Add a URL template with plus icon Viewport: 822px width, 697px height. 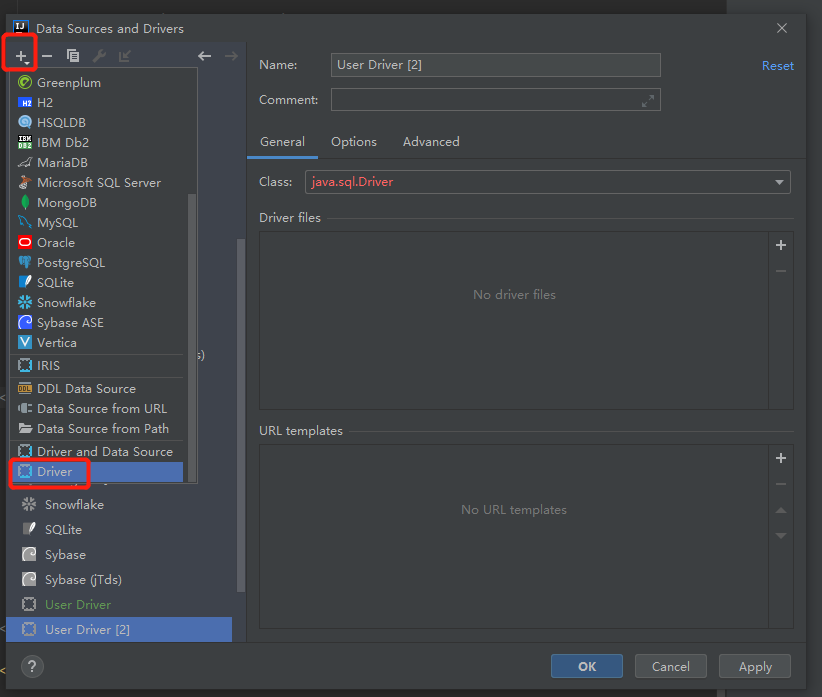781,458
